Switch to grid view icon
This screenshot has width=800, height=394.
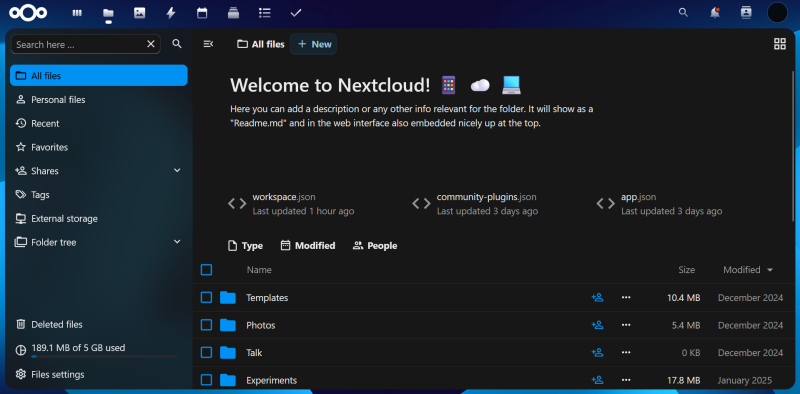point(780,44)
